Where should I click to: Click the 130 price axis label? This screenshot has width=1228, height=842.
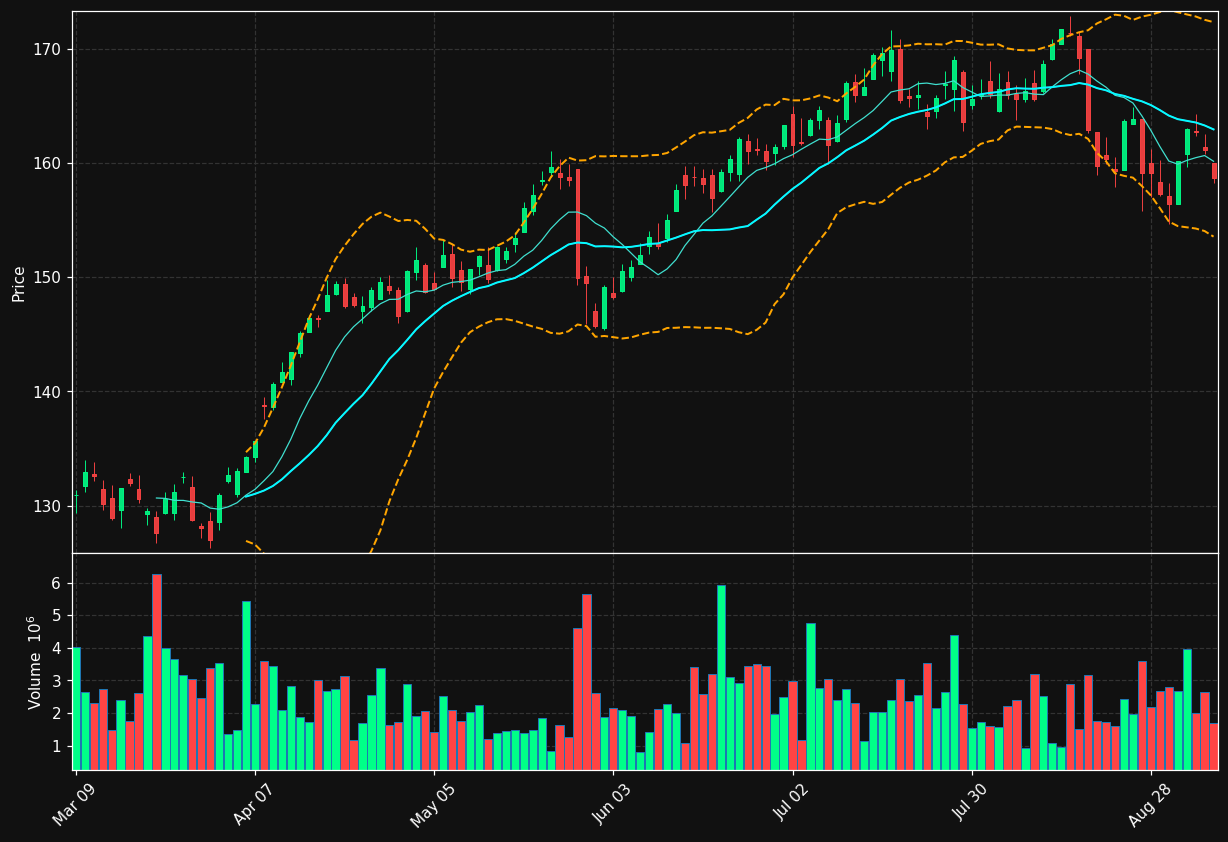[x=48, y=506]
